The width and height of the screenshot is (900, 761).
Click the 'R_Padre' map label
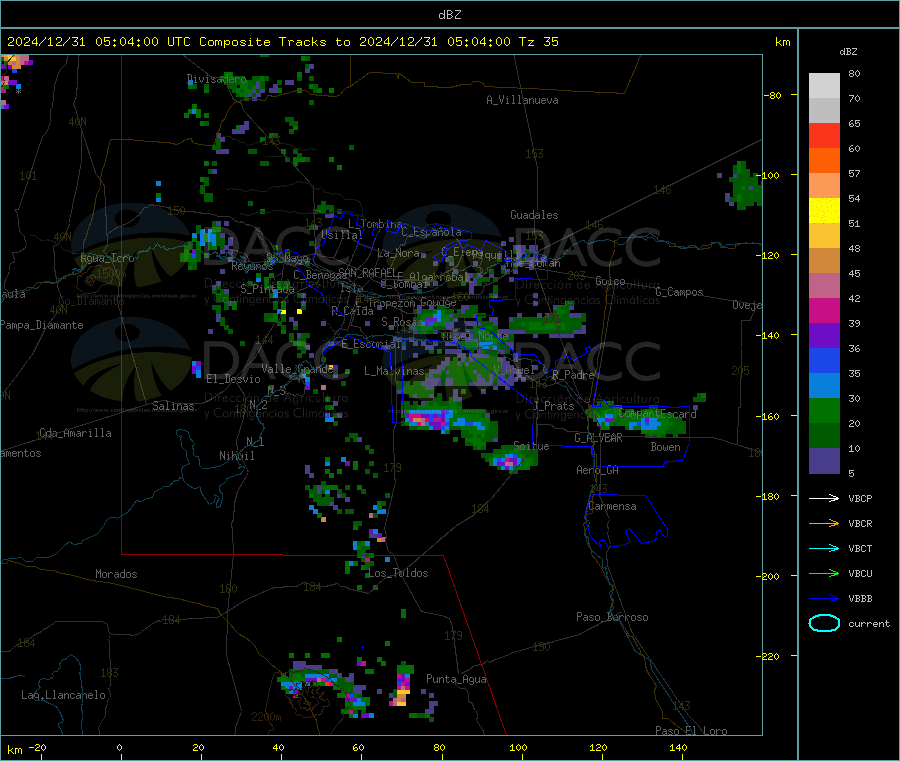(573, 375)
